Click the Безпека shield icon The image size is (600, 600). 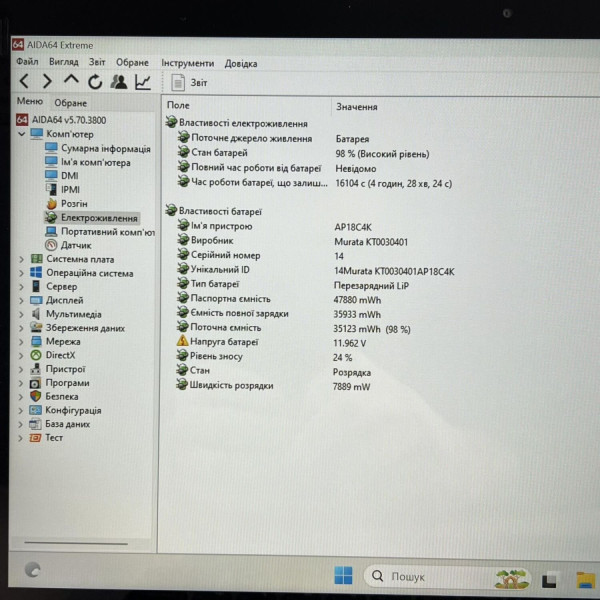click(x=35, y=396)
